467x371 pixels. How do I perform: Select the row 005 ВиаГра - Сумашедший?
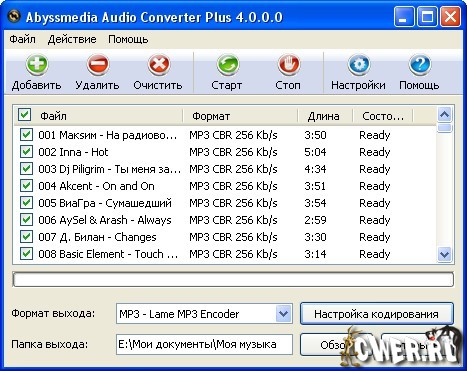pyautogui.click(x=225, y=203)
